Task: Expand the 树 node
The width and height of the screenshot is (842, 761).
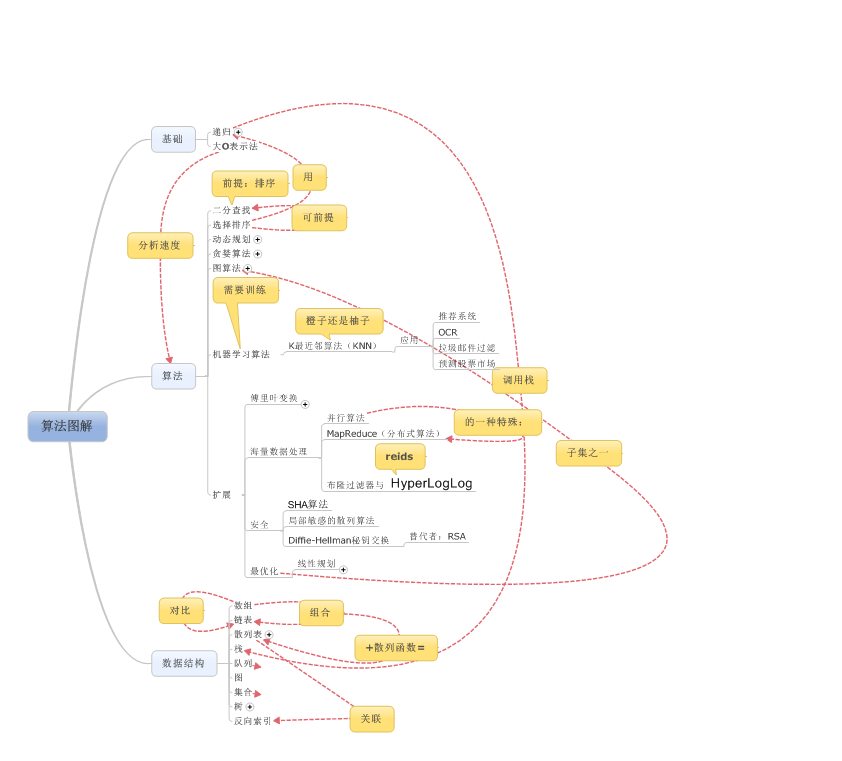Action: 250,707
